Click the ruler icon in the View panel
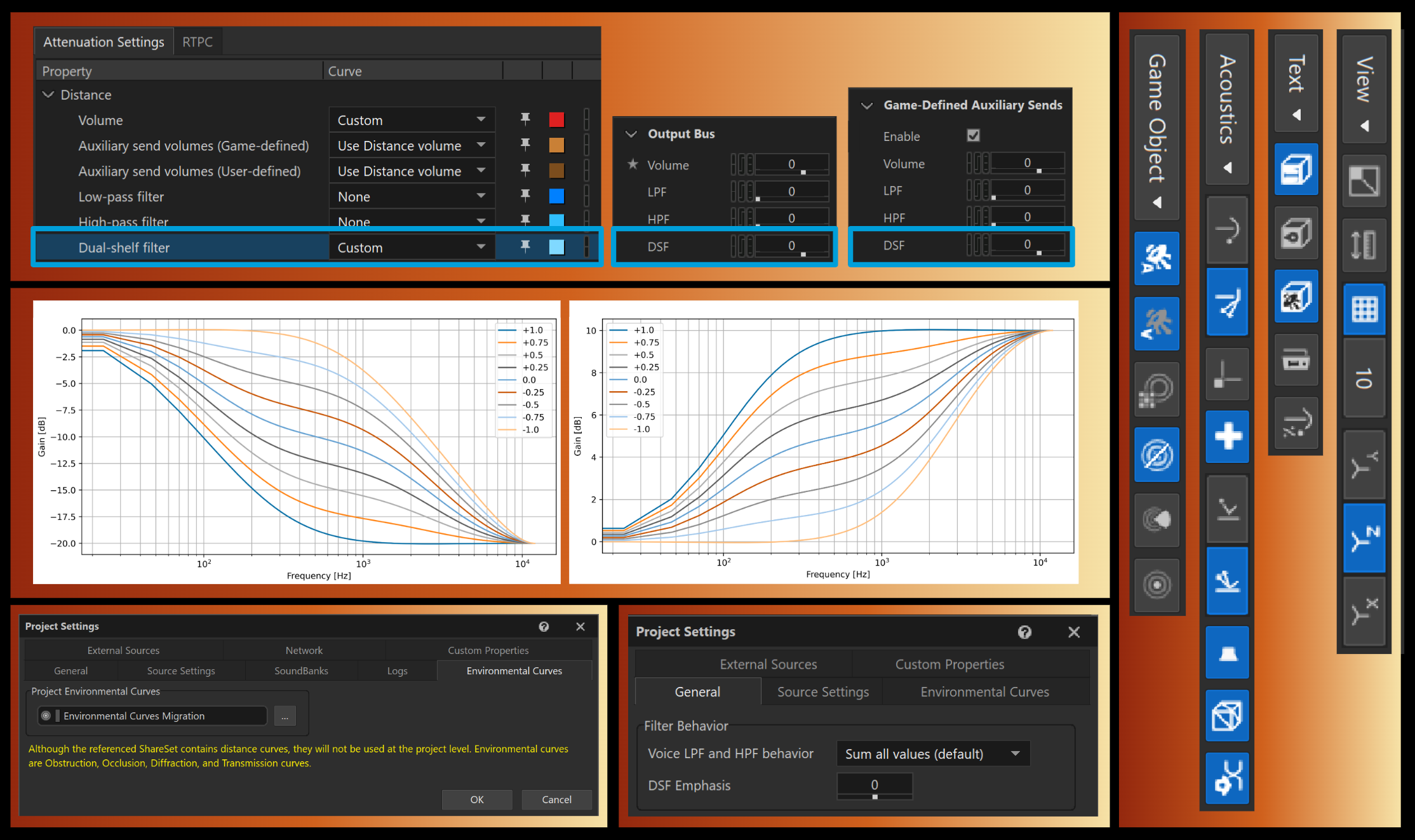Viewport: 1415px width, 840px height. (1364, 244)
